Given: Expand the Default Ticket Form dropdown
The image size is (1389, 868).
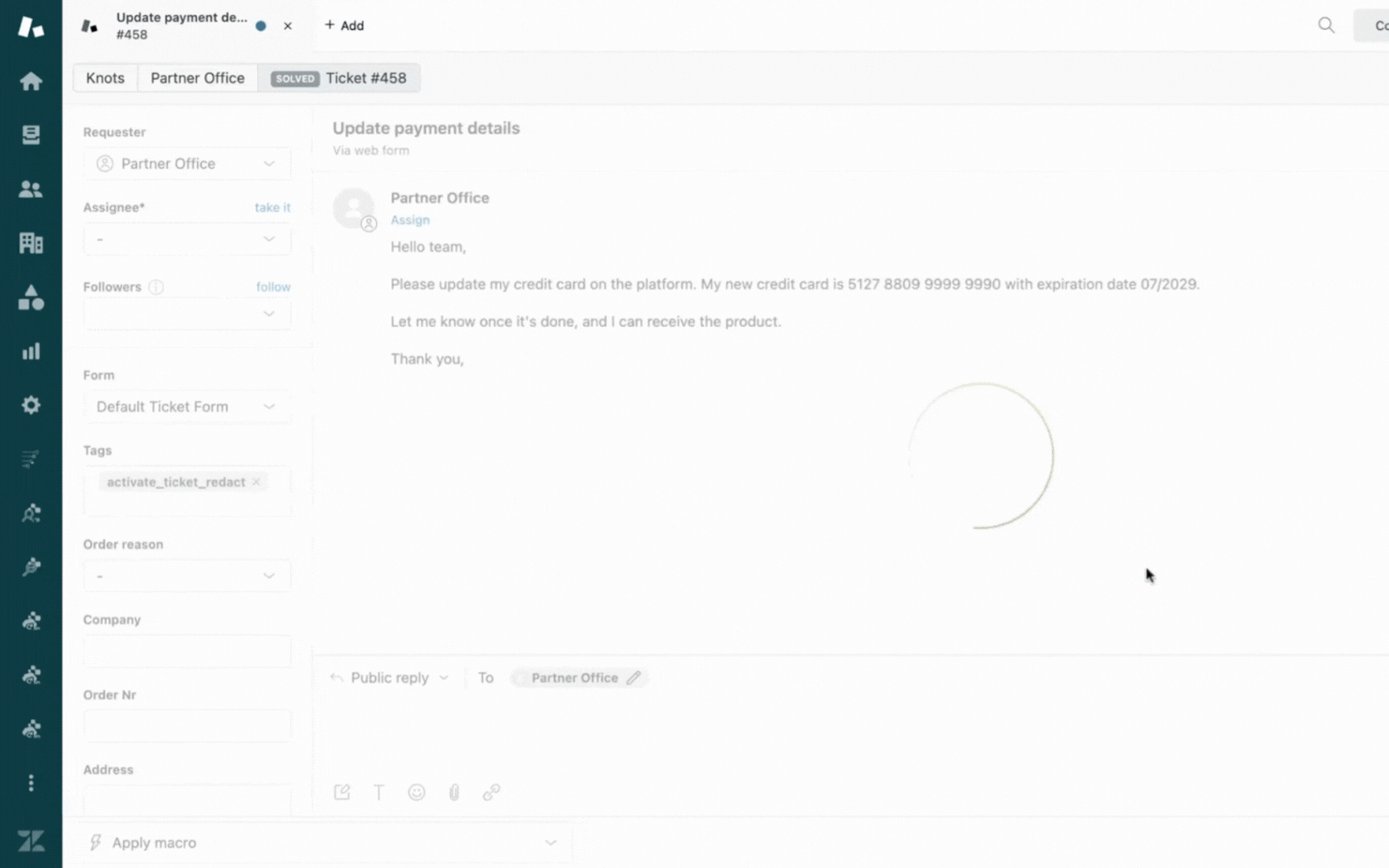Looking at the screenshot, I should point(186,407).
